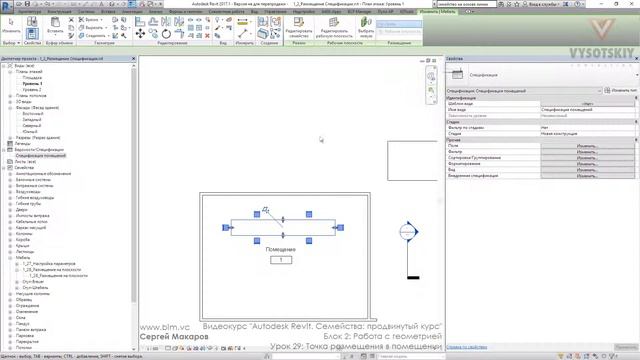The height and width of the screenshot is (360, 640).
Task: Expand the 3D виды tree node
Action: (x=10, y=102)
